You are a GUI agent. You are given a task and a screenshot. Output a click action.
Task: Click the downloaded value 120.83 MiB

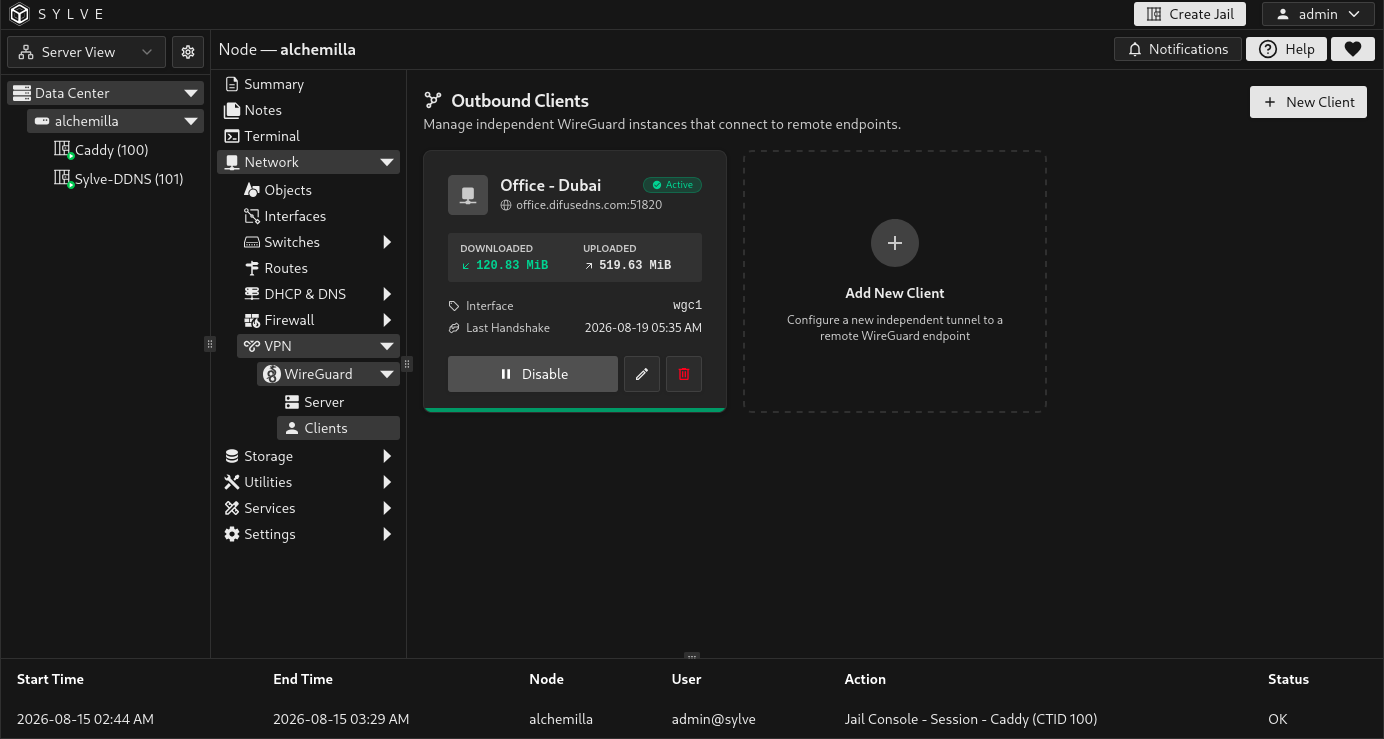pos(512,265)
